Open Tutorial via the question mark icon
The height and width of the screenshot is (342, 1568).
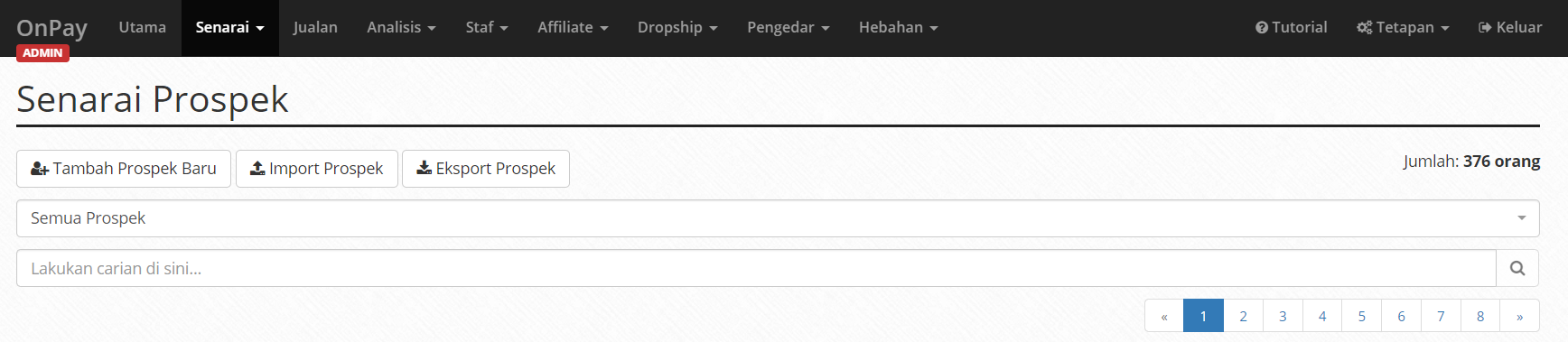tap(1262, 28)
